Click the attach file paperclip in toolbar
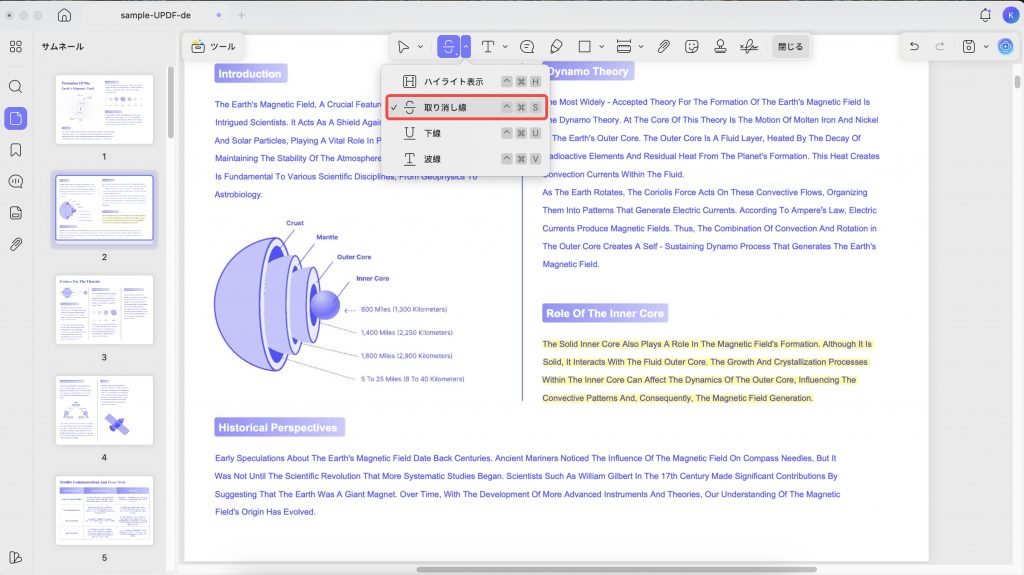The width and height of the screenshot is (1024, 575). (x=664, y=46)
